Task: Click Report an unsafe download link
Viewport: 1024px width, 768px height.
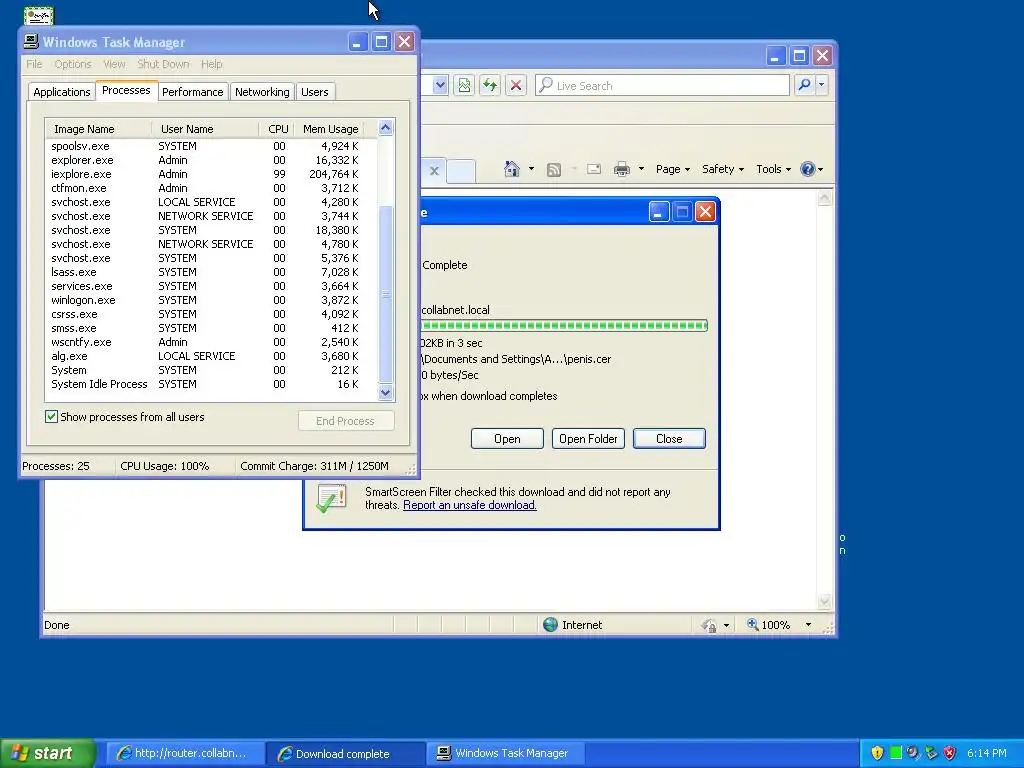Action: (470, 505)
